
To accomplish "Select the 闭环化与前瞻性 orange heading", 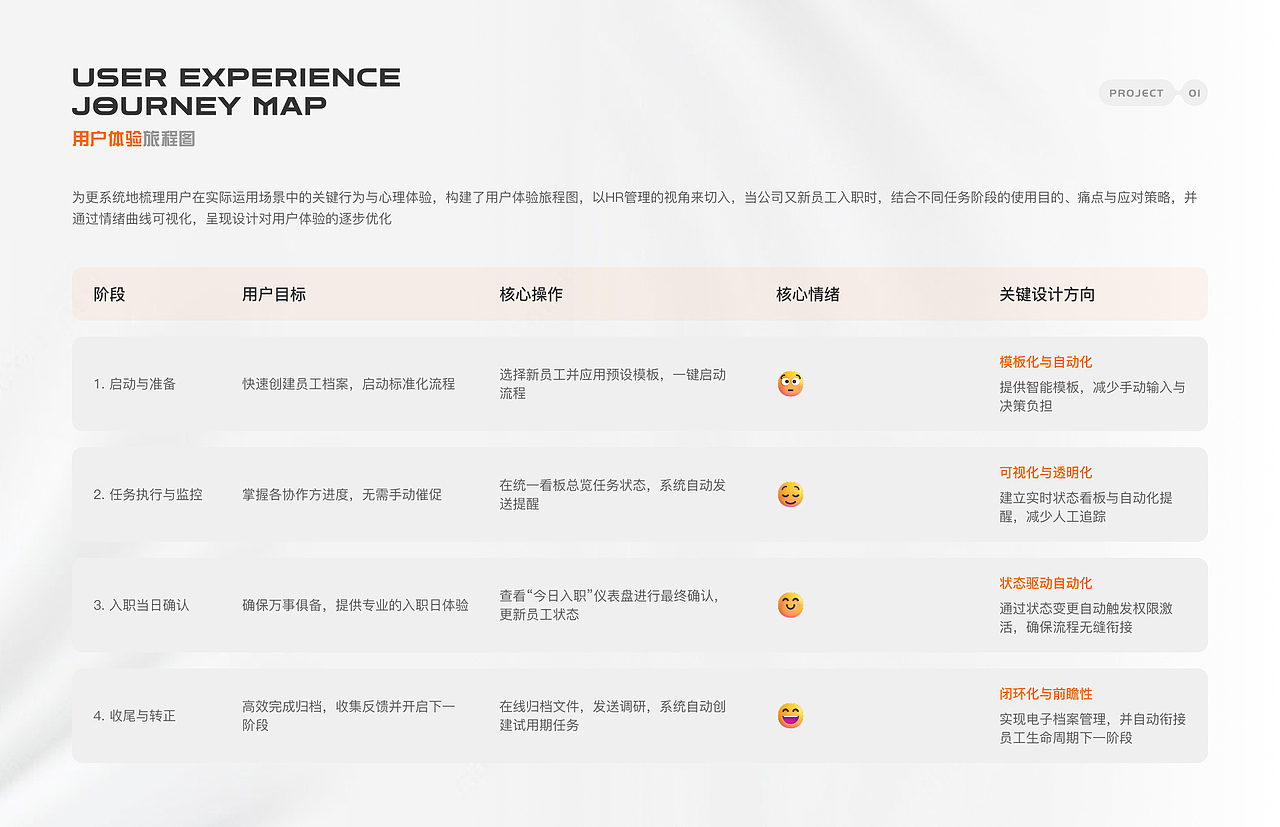I will 1044,693.
